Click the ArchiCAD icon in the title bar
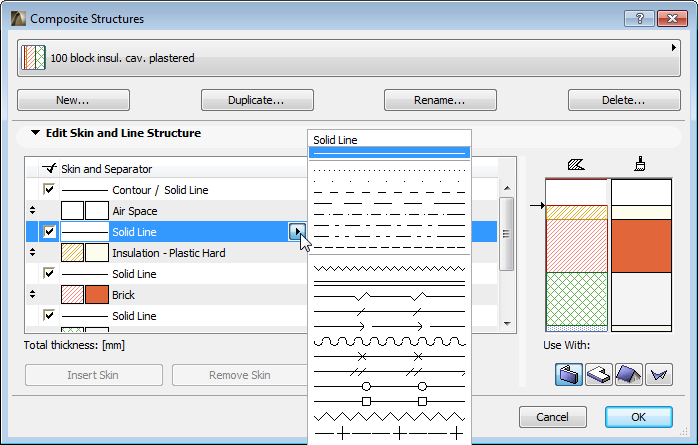The width and height of the screenshot is (698, 445). tap(18, 19)
